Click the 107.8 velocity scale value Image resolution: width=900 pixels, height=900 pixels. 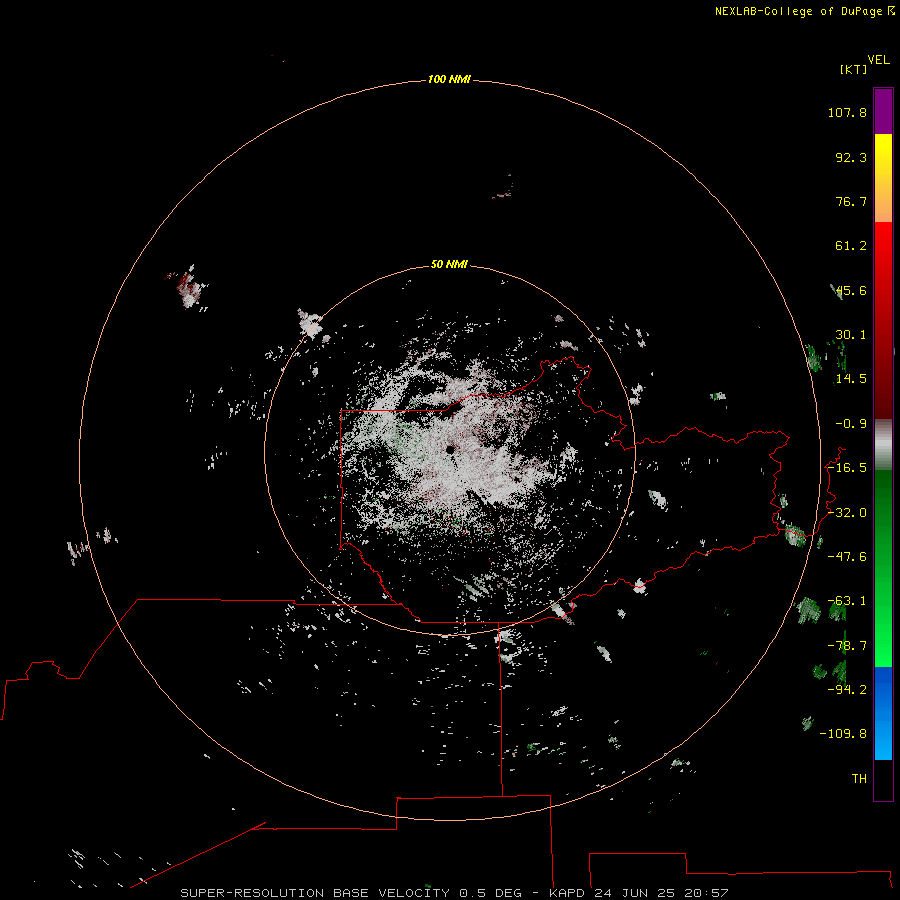coord(847,112)
